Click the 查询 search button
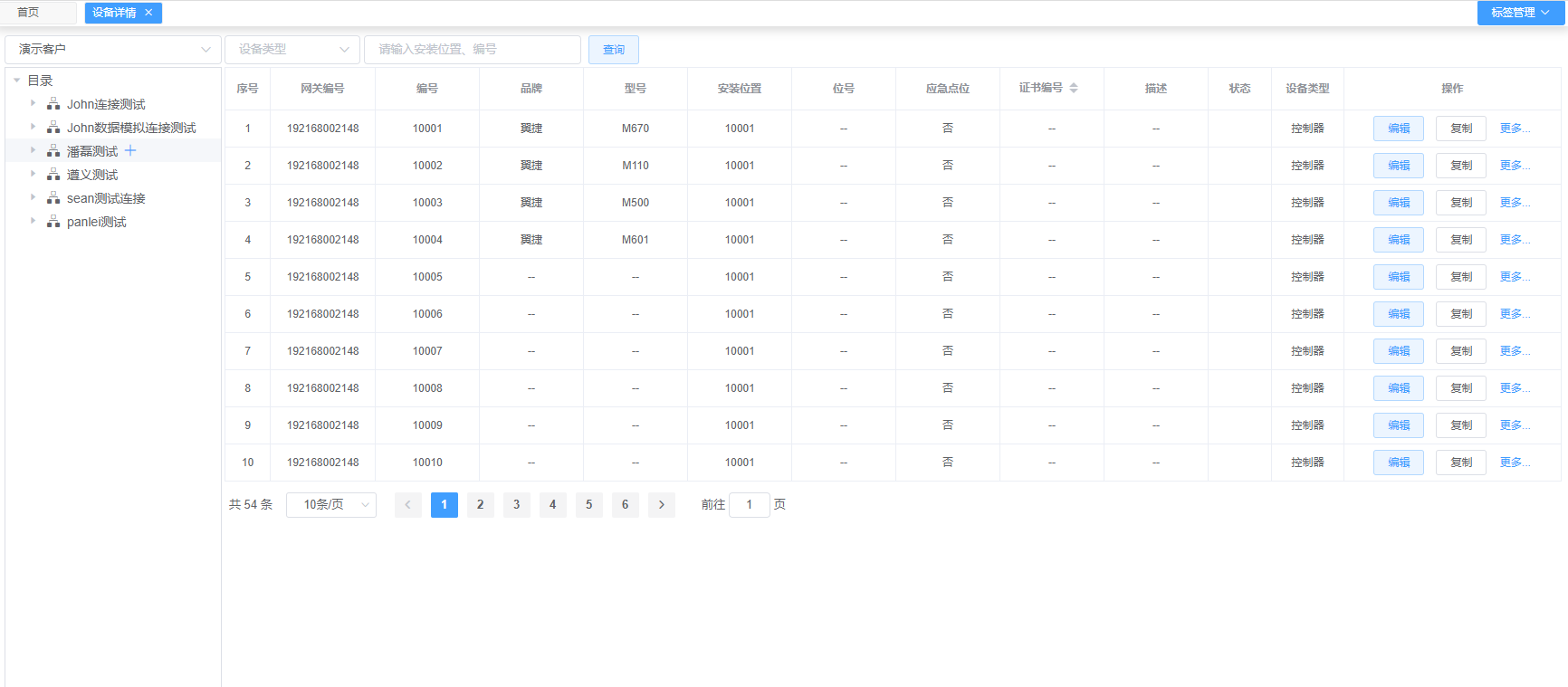Viewport: 1568px width, 687px height. coord(614,50)
